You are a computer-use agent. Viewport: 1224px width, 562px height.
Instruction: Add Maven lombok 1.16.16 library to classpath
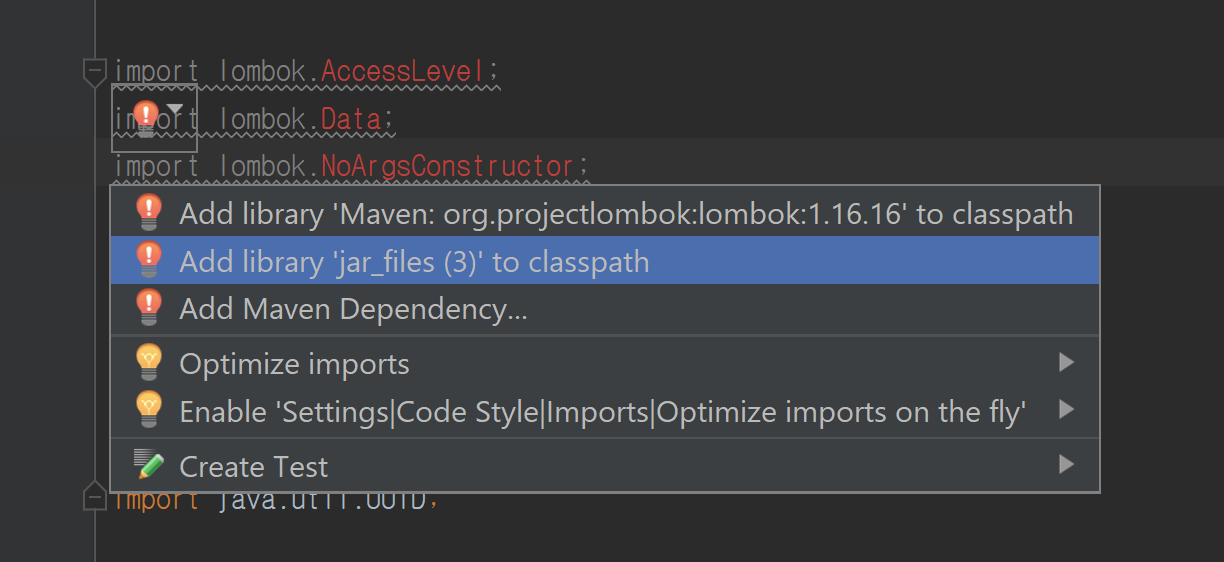click(625, 214)
